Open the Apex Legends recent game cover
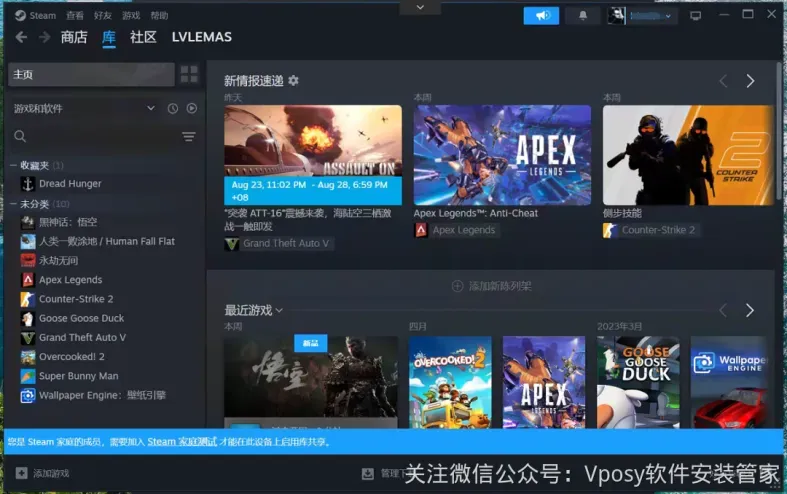The width and height of the screenshot is (787, 494). pyautogui.click(x=544, y=382)
